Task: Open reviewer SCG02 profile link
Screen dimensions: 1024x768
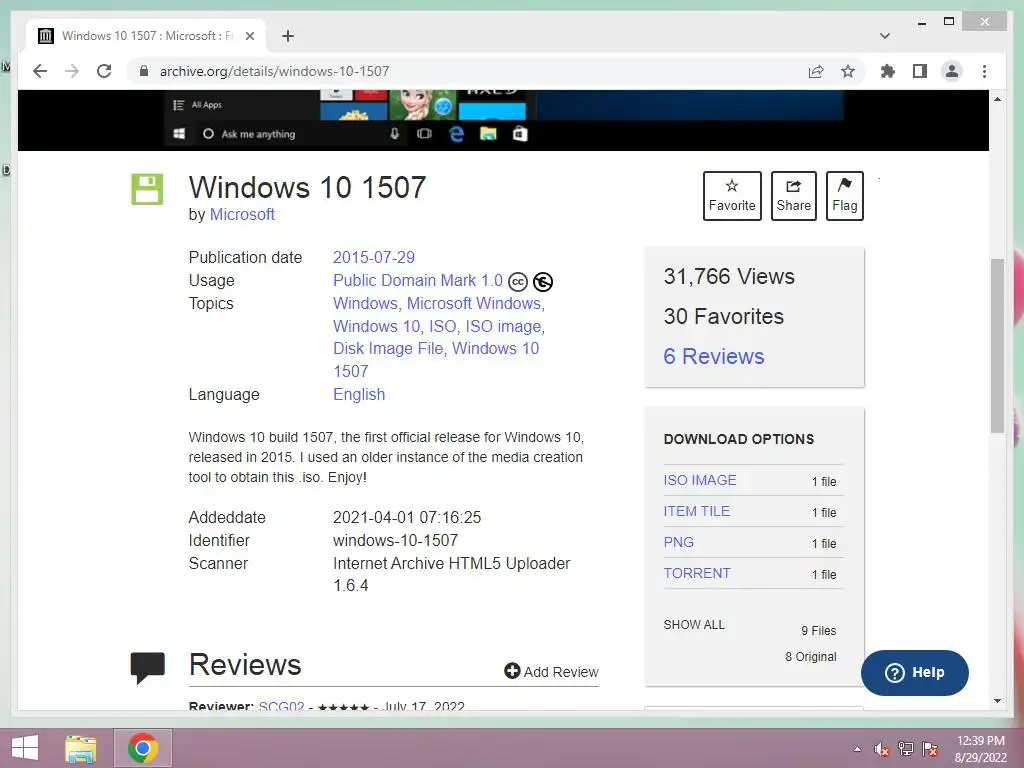Action: click(281, 706)
